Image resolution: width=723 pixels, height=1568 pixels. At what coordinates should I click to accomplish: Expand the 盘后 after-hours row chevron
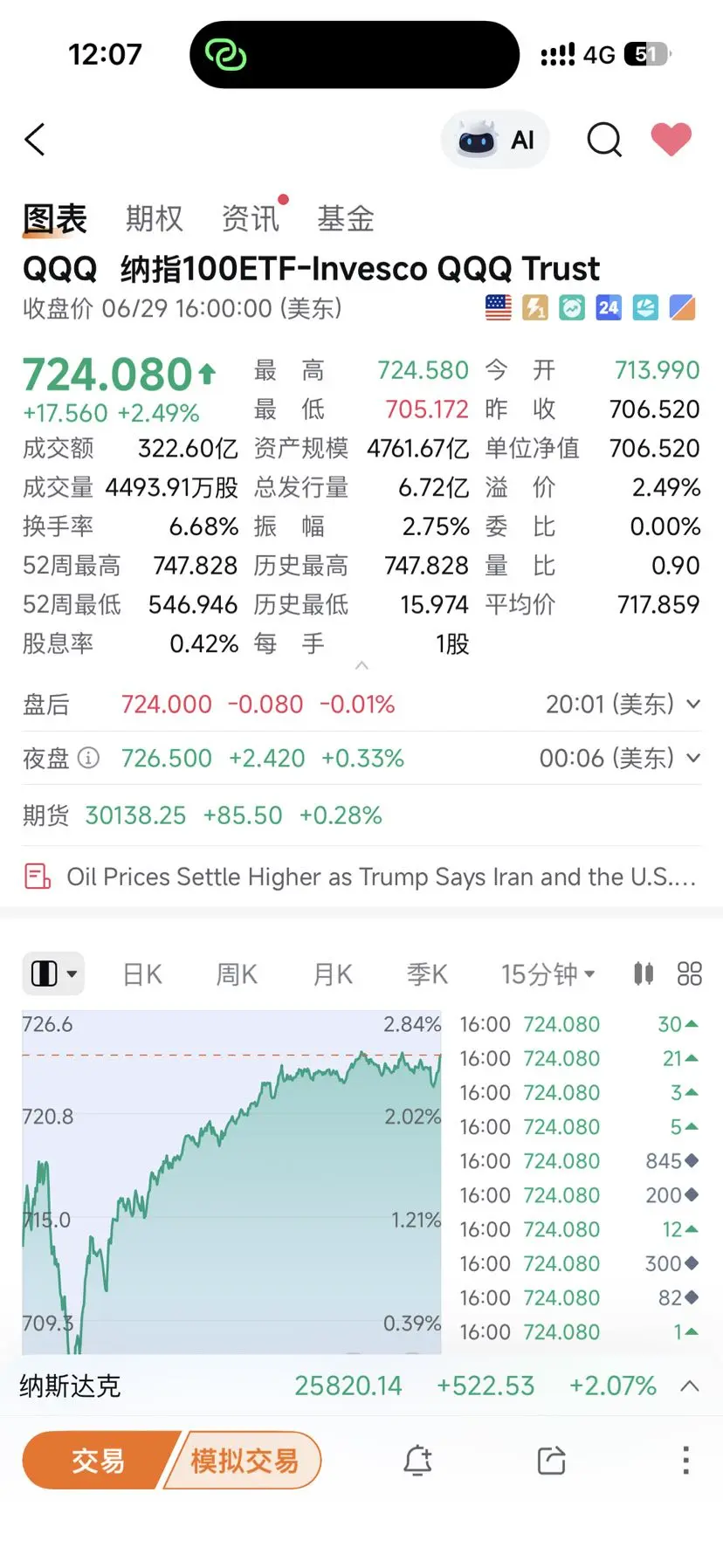(693, 704)
